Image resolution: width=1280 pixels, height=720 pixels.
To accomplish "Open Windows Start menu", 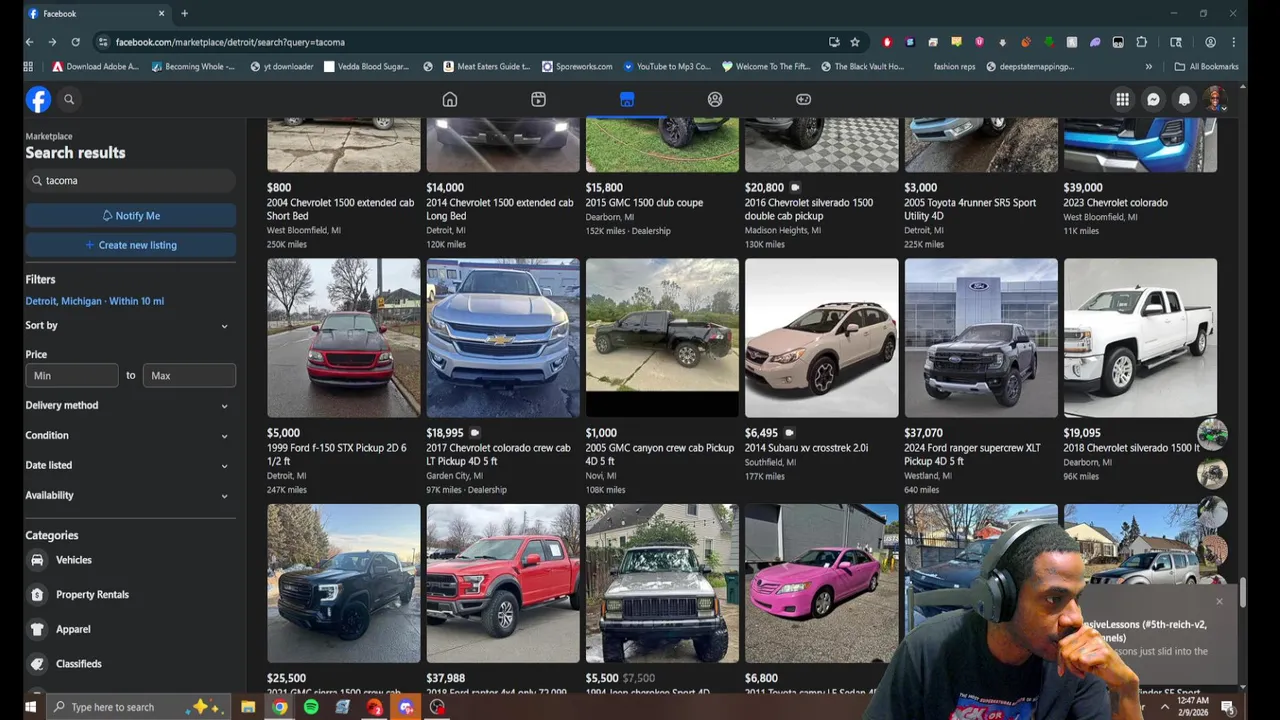I will click(30, 707).
